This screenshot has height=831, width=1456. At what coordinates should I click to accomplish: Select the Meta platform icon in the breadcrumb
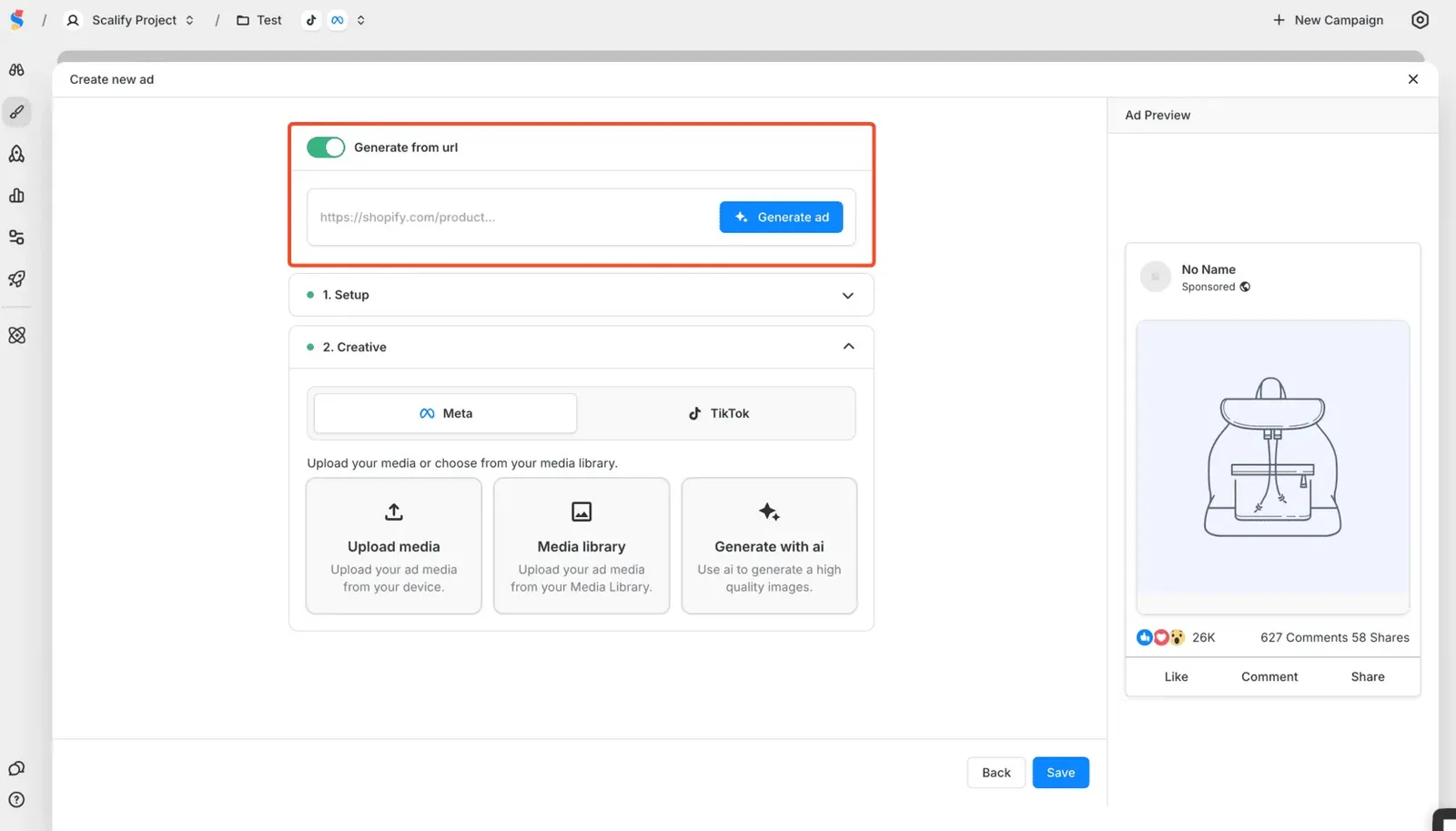(x=337, y=19)
